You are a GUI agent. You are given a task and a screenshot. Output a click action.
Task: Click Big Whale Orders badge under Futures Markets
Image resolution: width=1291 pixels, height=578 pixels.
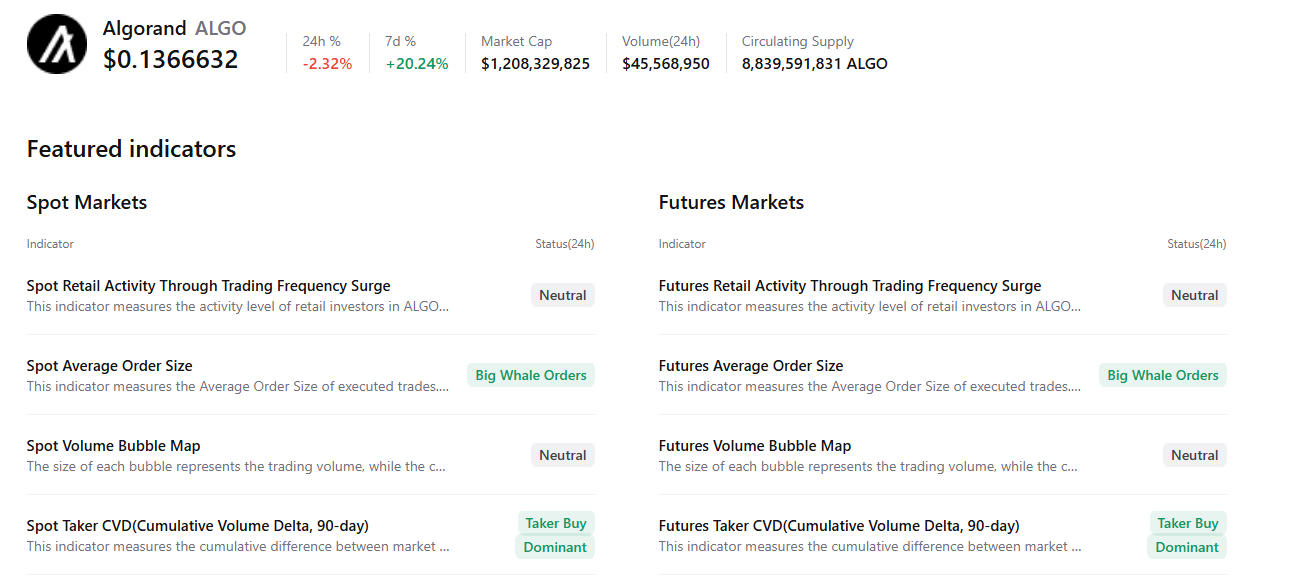tap(1162, 375)
